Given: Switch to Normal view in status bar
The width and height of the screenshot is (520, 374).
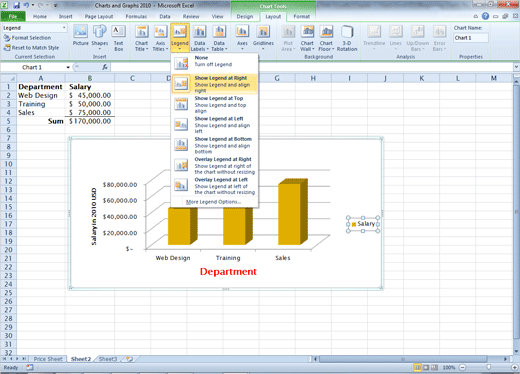Looking at the screenshot, I should [417, 367].
